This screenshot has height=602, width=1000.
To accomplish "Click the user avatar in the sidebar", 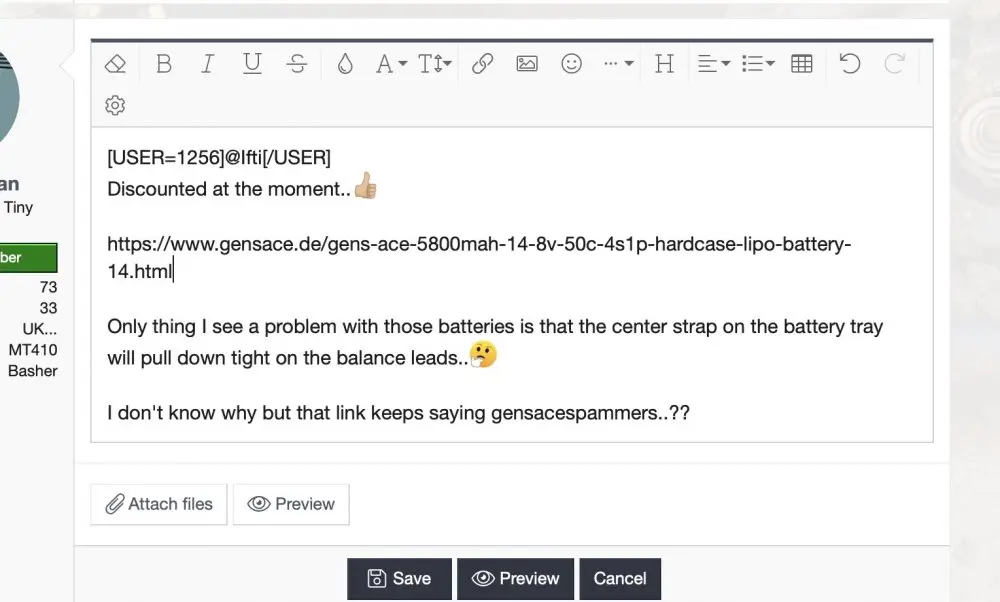I will coord(8,97).
